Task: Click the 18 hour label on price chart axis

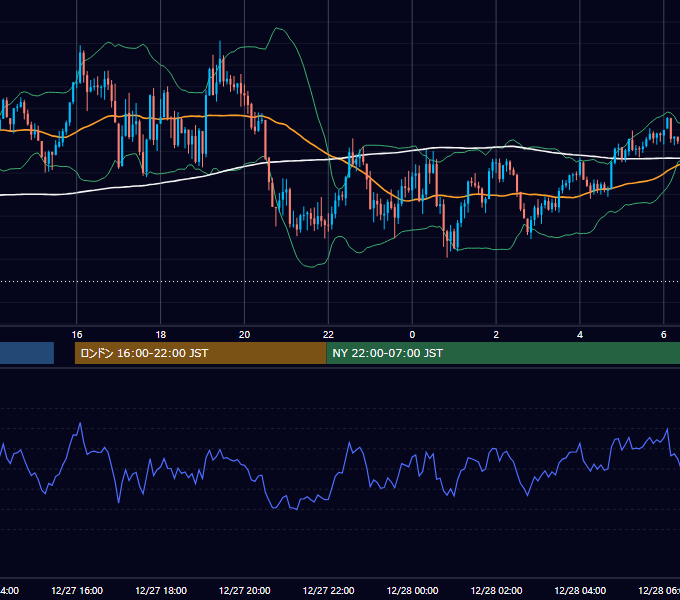Action: pos(160,335)
